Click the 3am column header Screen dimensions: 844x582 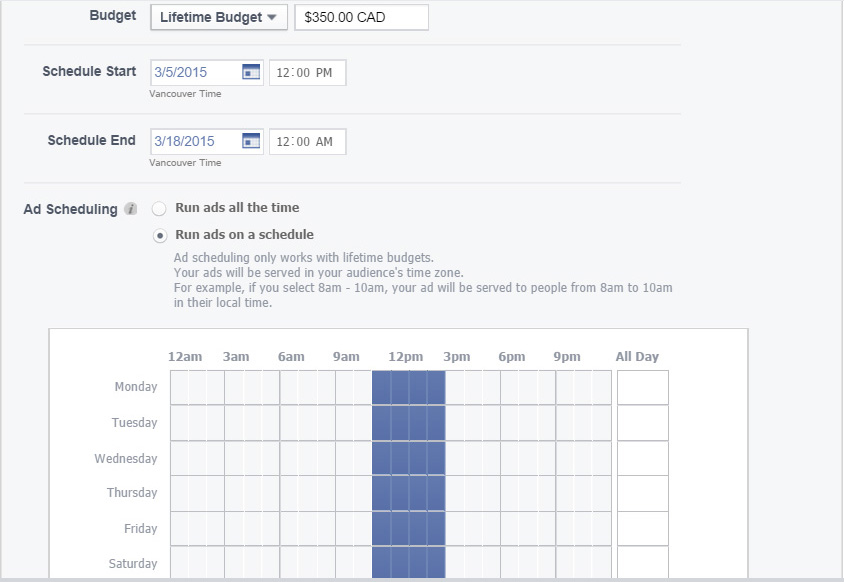236,356
